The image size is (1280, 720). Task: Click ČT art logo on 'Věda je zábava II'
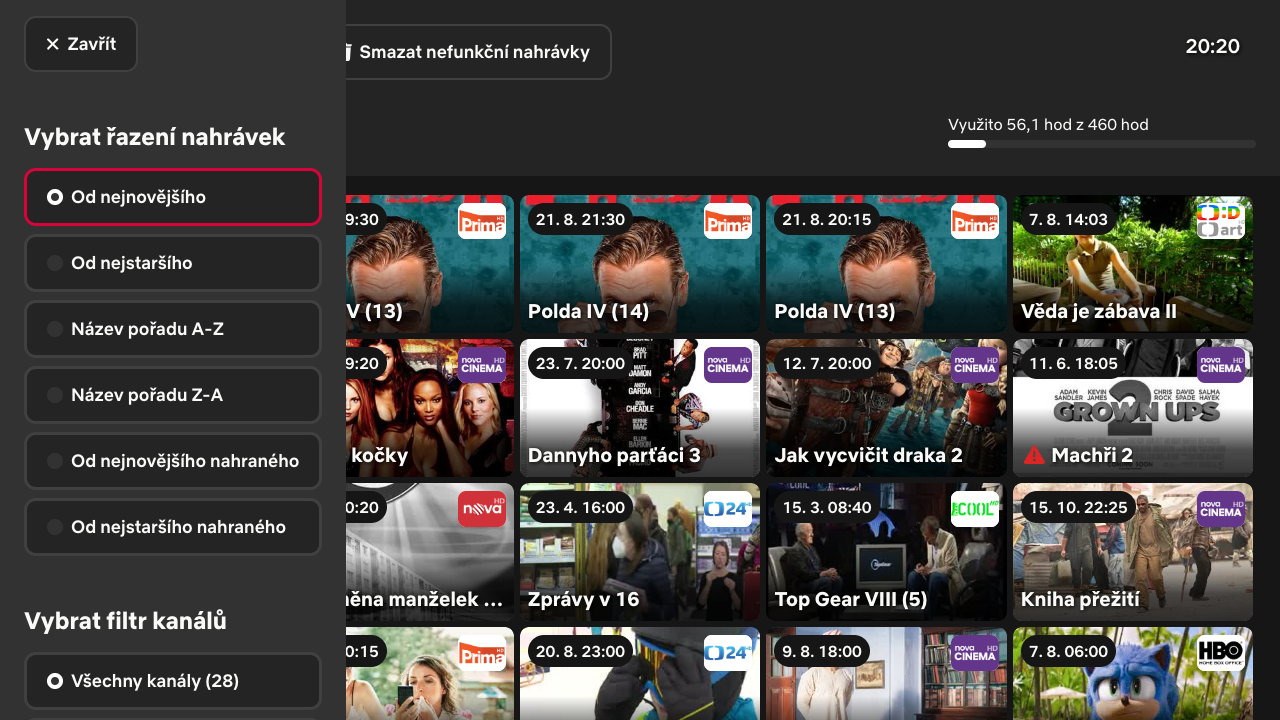point(1221,221)
